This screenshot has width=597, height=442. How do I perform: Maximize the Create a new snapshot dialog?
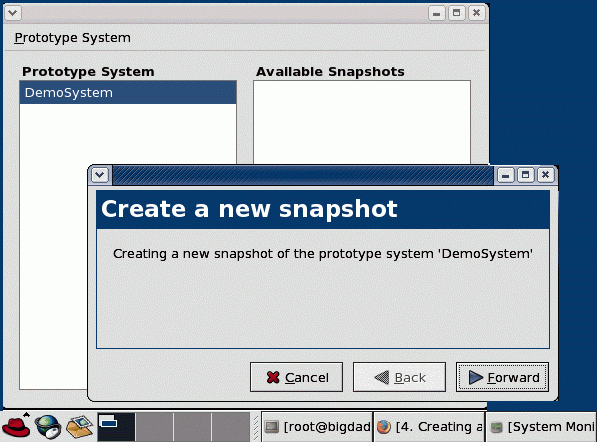[525, 175]
